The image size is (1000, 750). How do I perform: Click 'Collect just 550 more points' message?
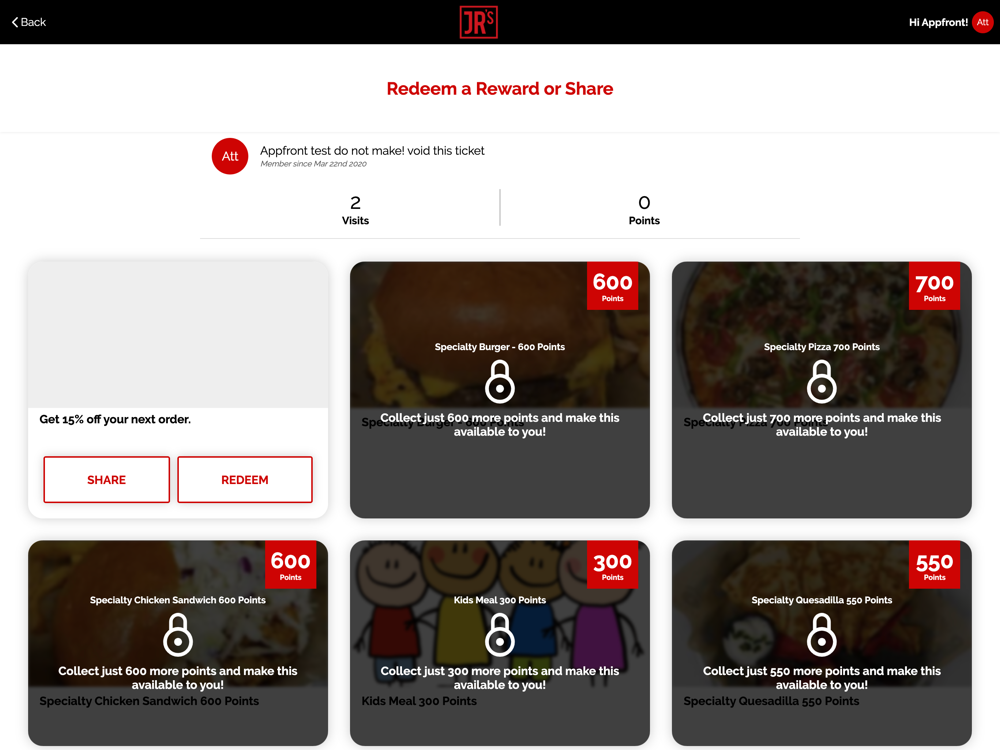[x=821, y=678]
